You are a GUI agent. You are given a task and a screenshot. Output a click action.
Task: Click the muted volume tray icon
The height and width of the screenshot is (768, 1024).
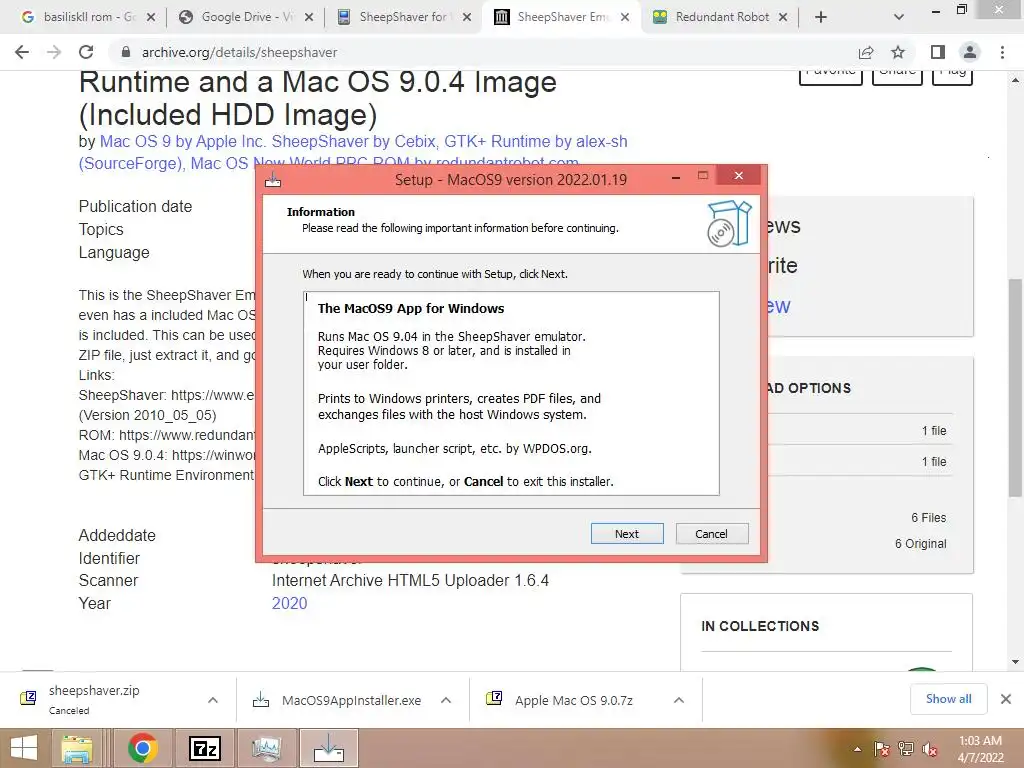(930, 749)
